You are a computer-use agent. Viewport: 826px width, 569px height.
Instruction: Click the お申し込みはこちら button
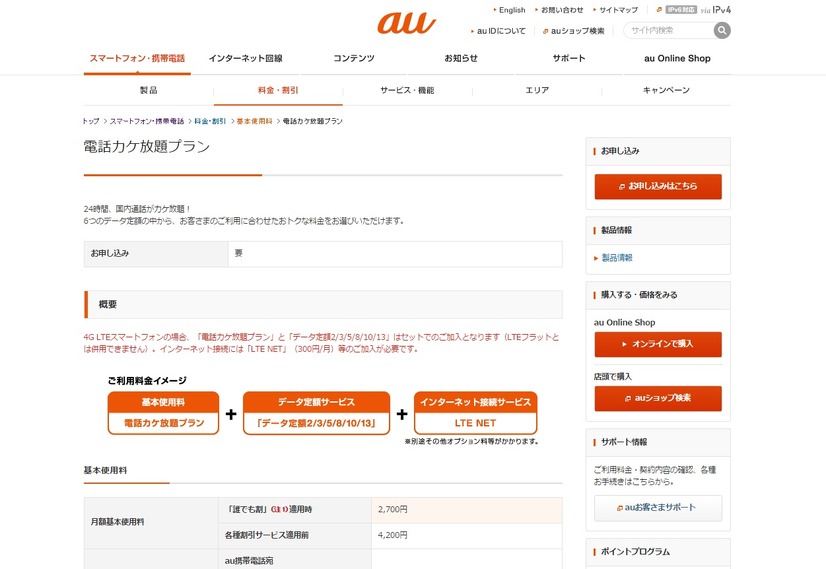658,187
